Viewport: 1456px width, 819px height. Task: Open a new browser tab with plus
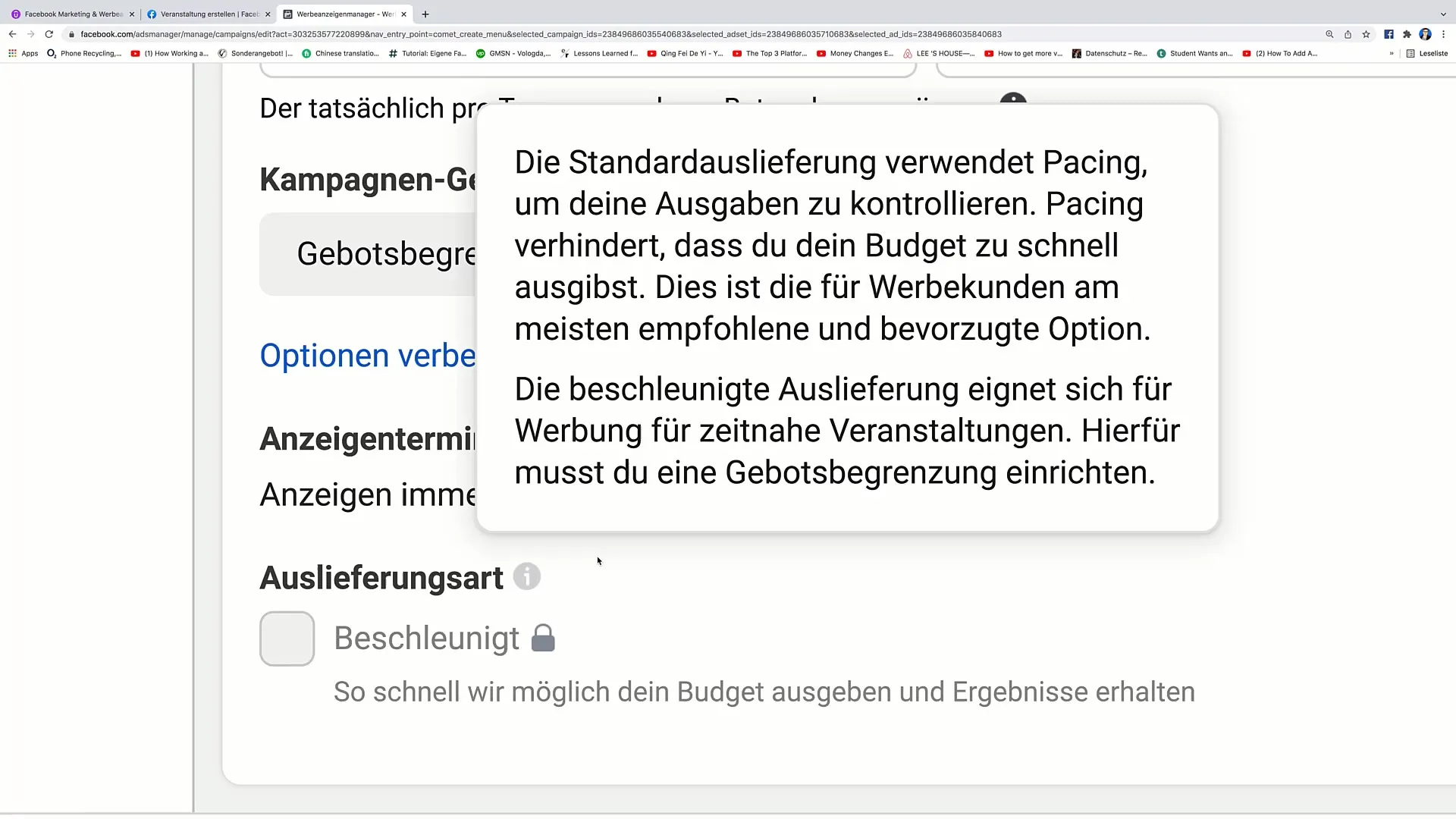[425, 14]
